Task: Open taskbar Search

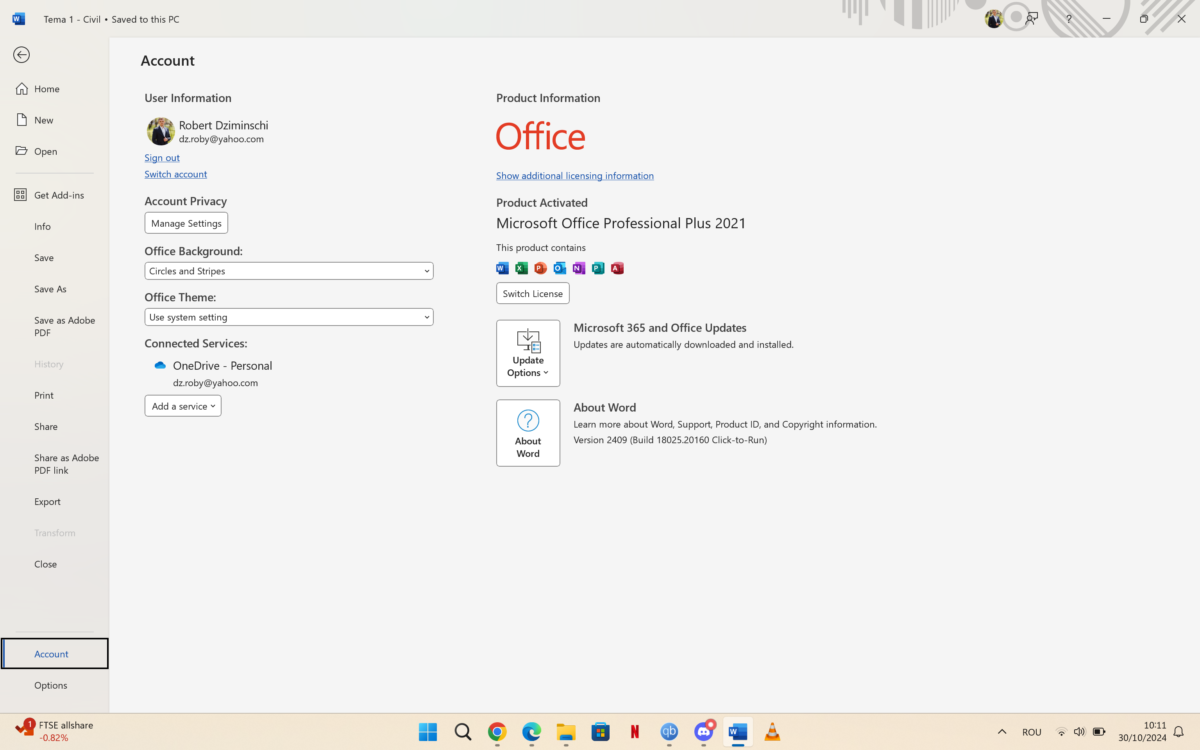Action: 463,732
